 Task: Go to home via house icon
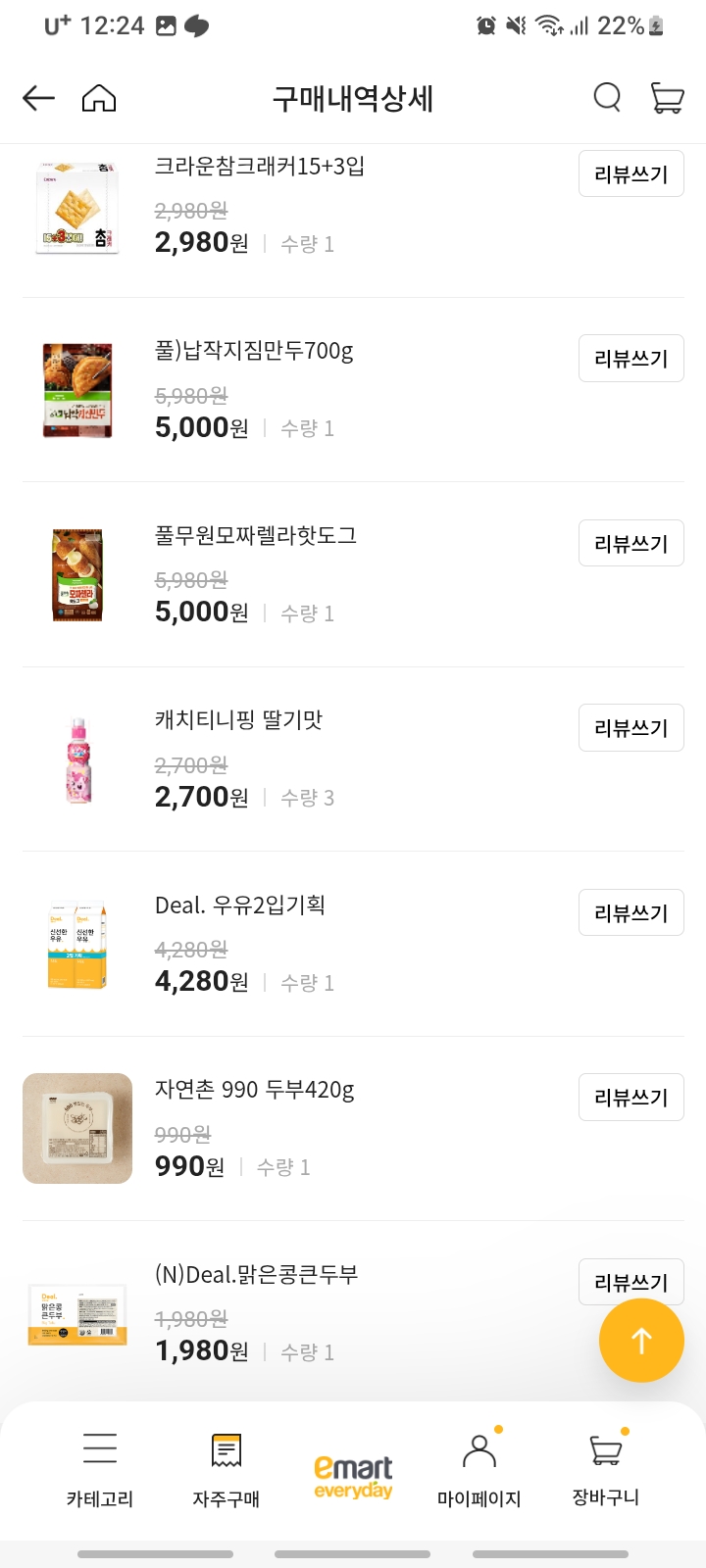pos(99,98)
